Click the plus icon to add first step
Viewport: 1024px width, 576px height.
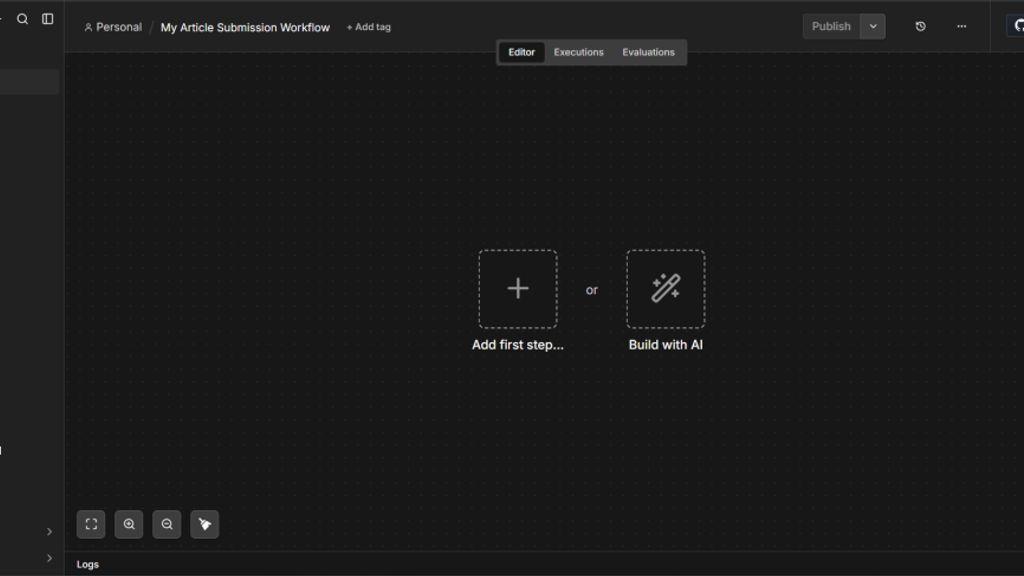518,289
